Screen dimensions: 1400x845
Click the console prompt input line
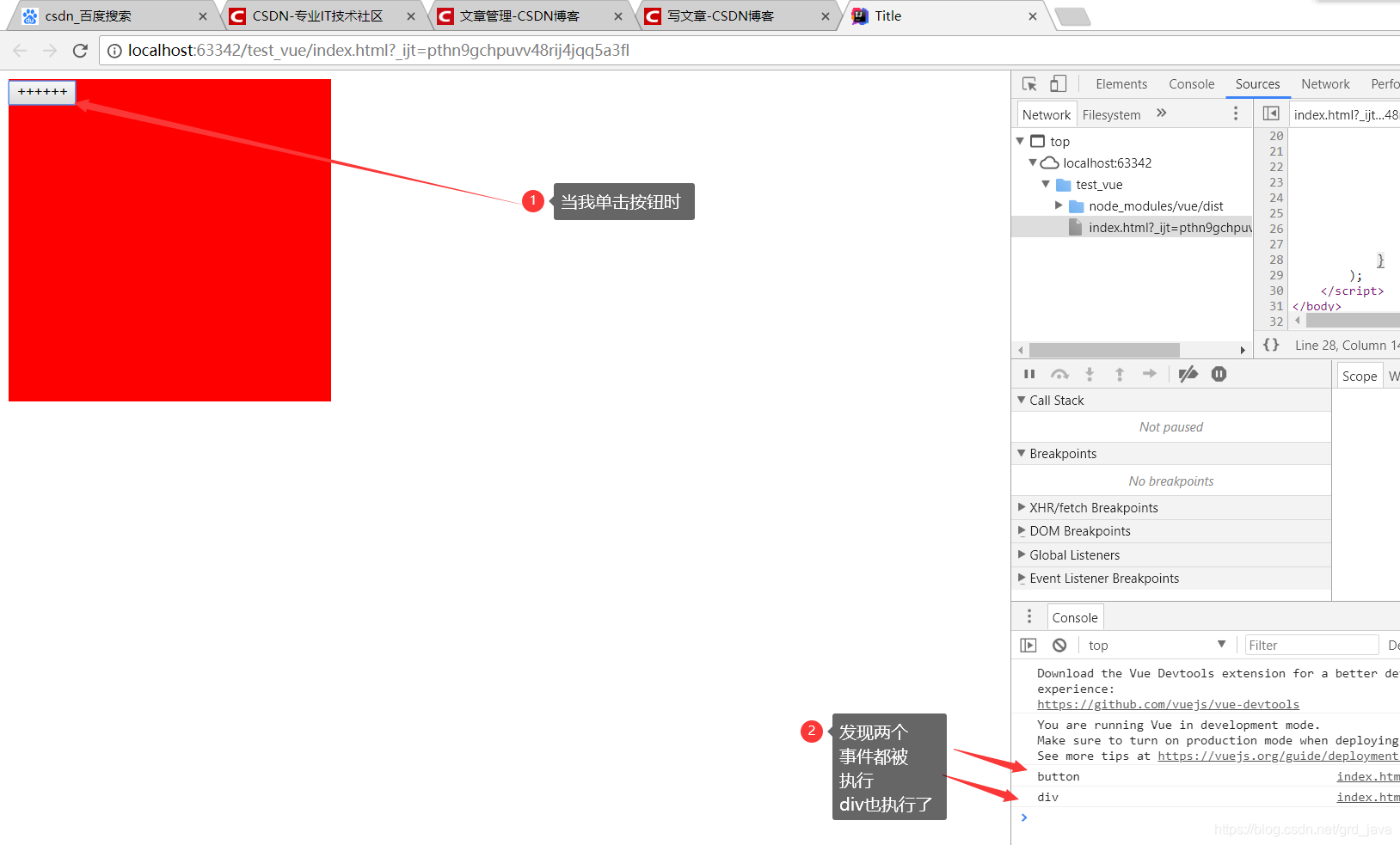pos(1213,817)
